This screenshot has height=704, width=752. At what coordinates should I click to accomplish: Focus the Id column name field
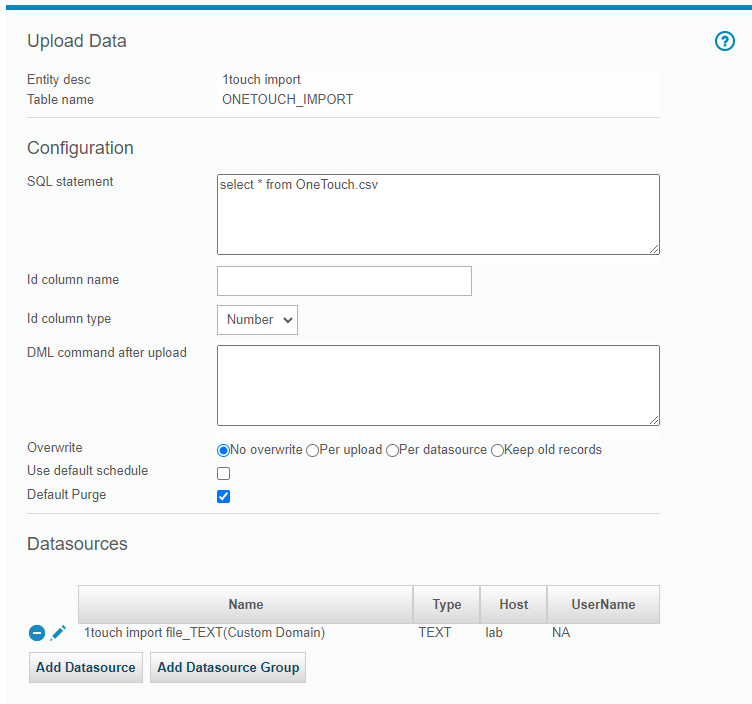tap(344, 281)
